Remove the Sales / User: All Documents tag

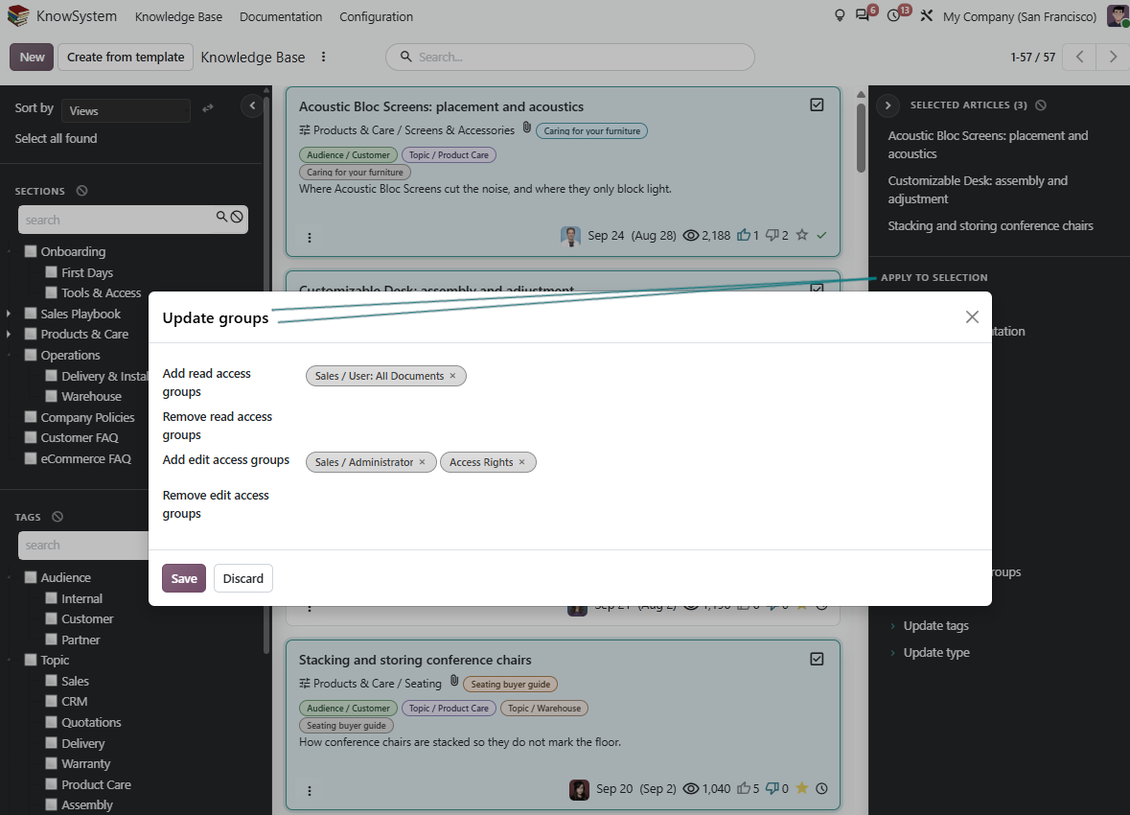(x=453, y=375)
